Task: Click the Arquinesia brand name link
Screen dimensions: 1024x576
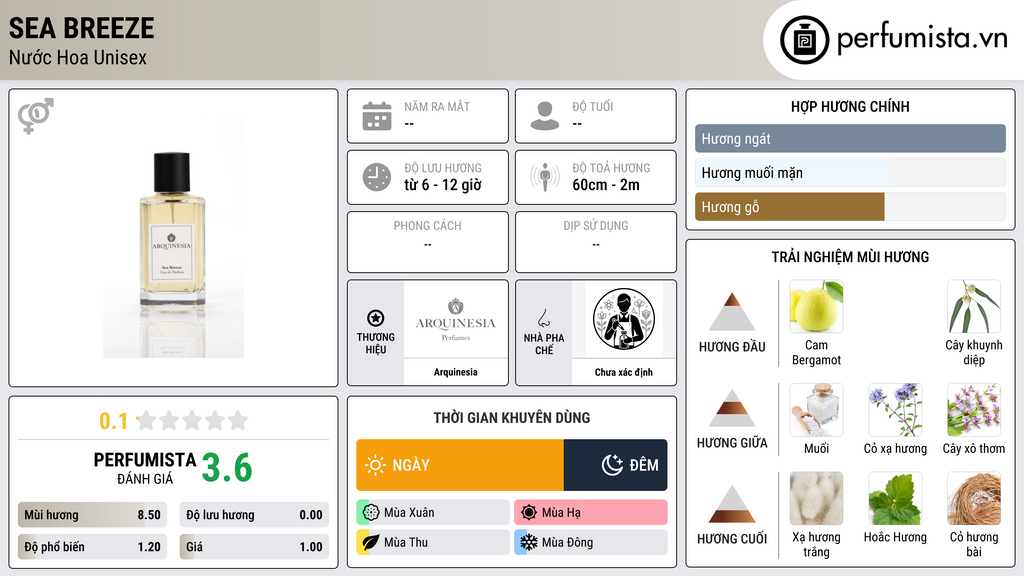Action: coord(455,372)
